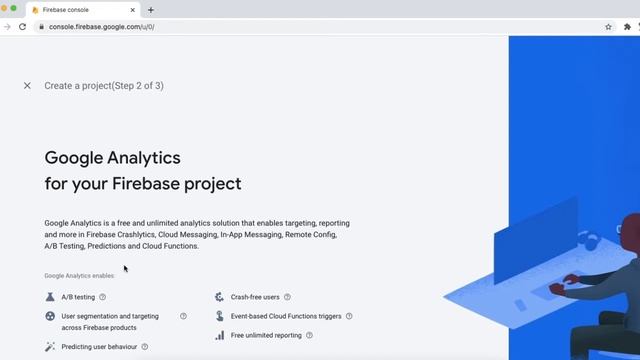Click the Google Analytics heading text
Screen dimensions: 640x360
pos(112,158)
